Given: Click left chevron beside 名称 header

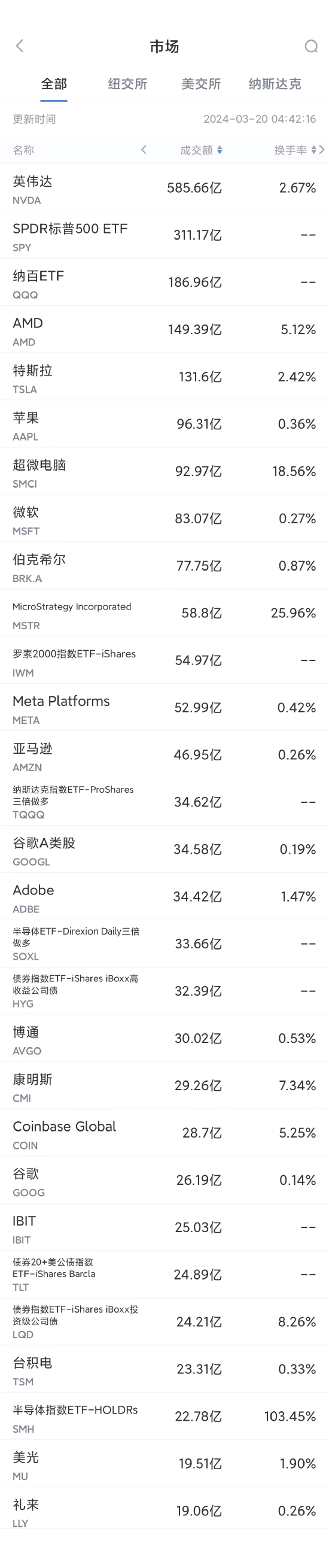Looking at the screenshot, I should (x=144, y=150).
